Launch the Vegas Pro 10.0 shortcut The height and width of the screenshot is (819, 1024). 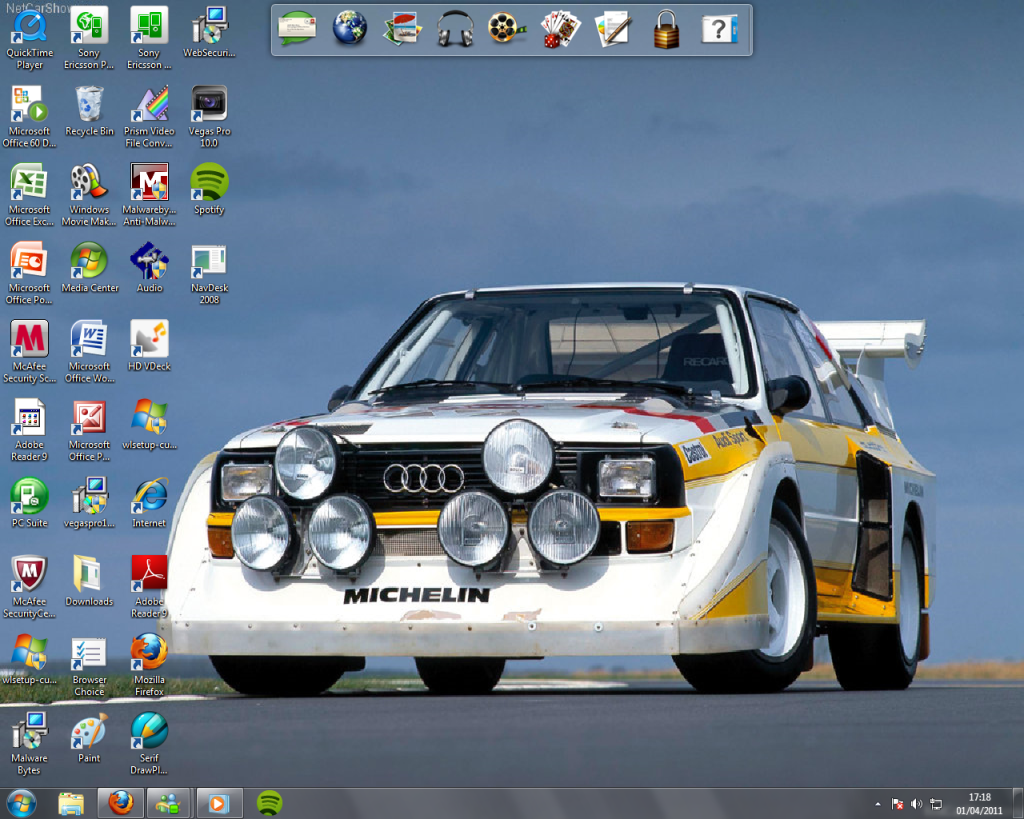coord(209,118)
